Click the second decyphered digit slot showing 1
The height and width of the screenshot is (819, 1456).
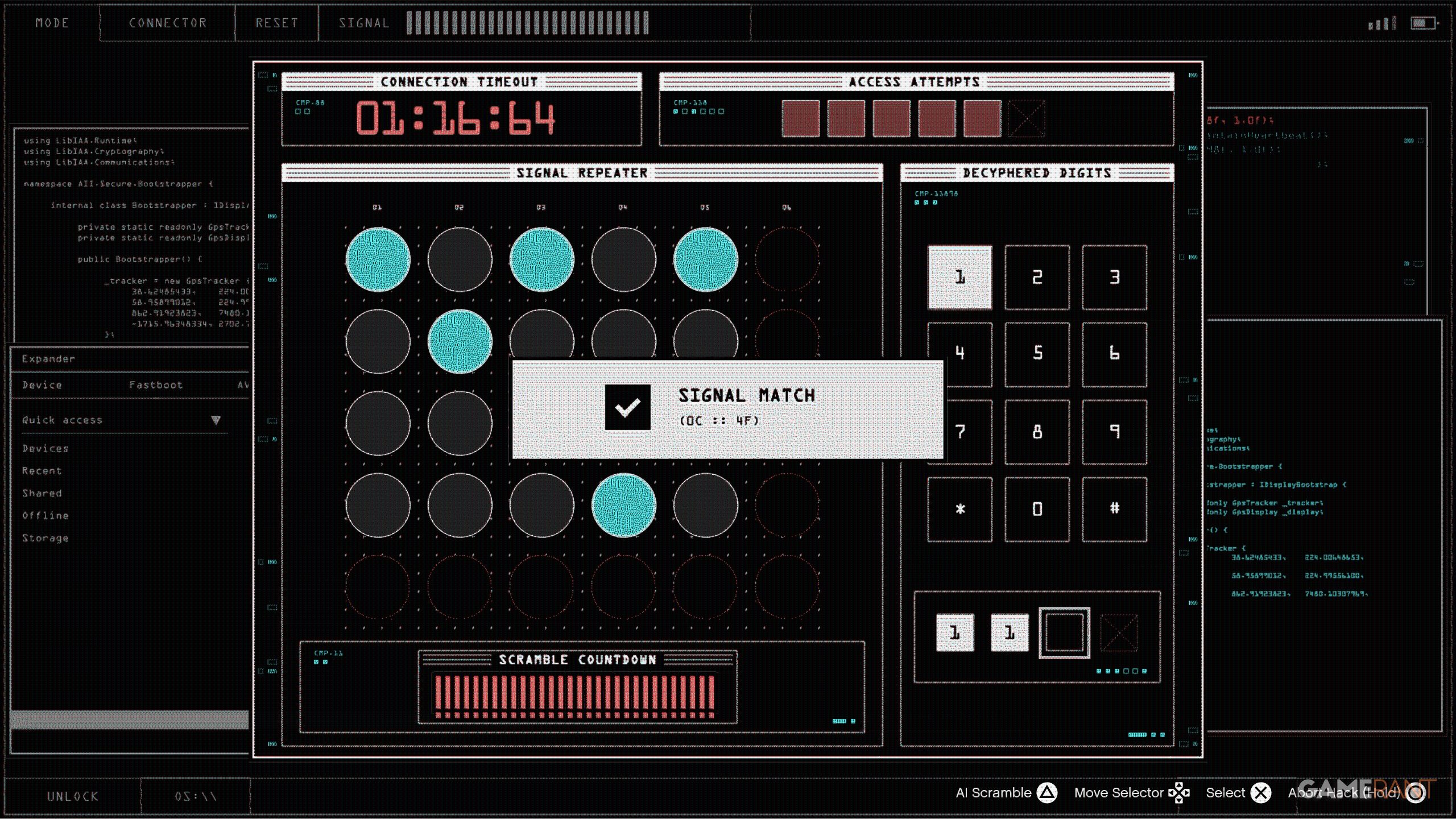coord(1010,632)
